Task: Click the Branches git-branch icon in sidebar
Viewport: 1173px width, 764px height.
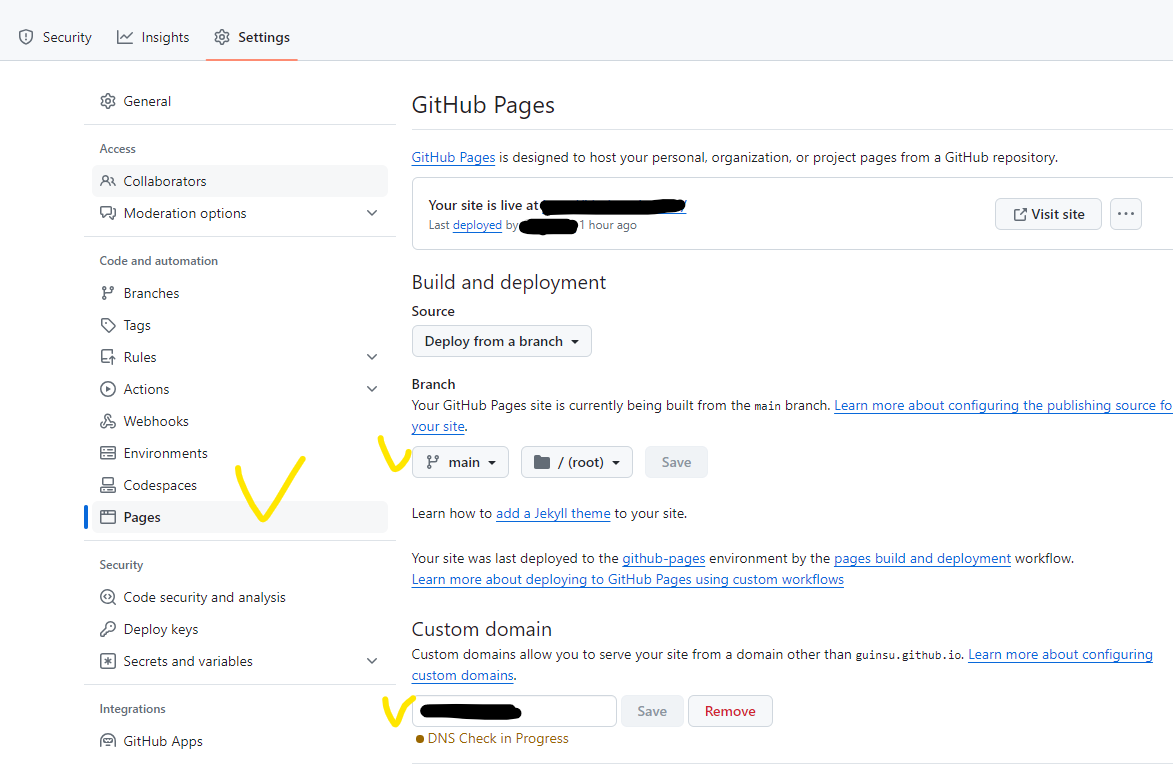Action: click(108, 293)
